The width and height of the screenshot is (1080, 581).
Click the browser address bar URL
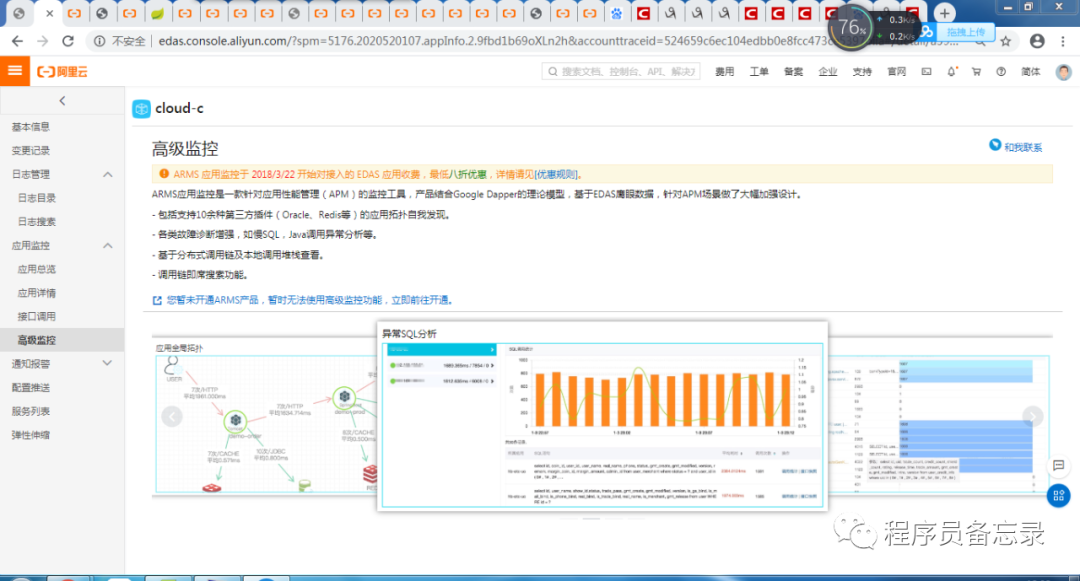(558, 41)
